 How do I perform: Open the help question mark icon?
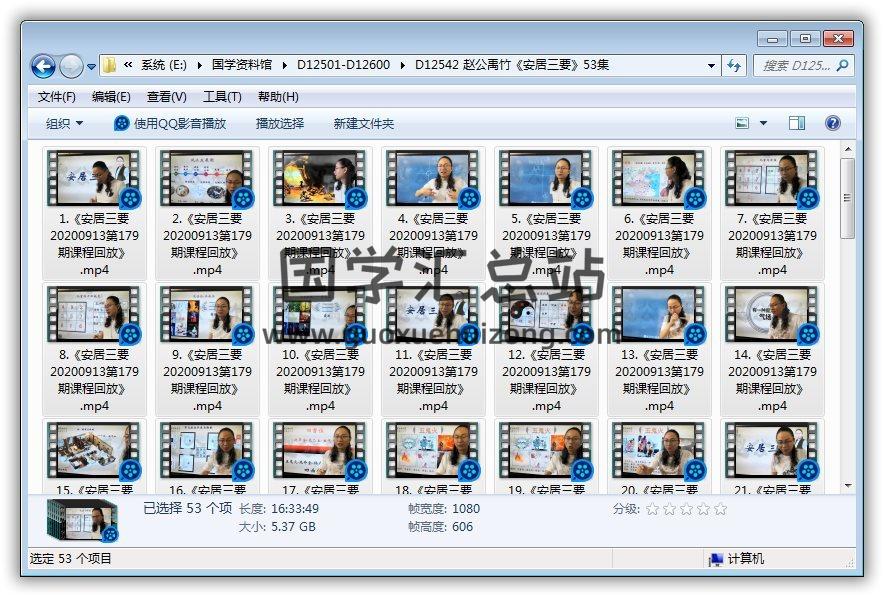[x=832, y=123]
